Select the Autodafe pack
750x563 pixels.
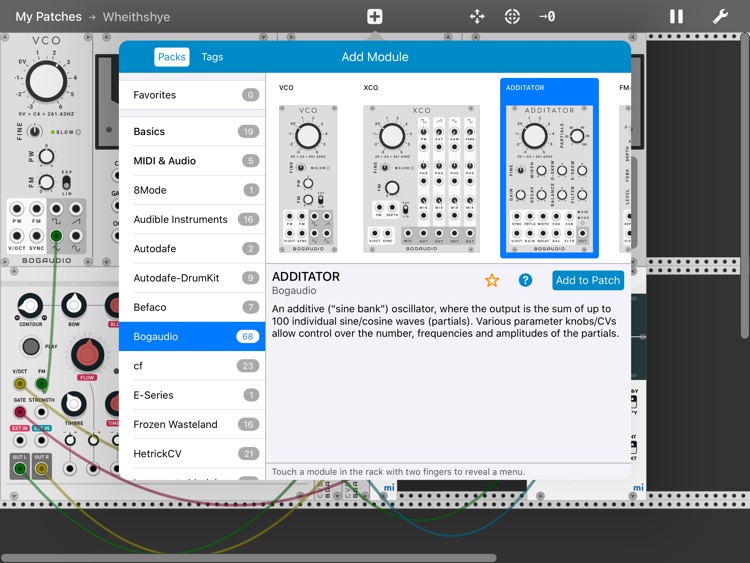(192, 249)
